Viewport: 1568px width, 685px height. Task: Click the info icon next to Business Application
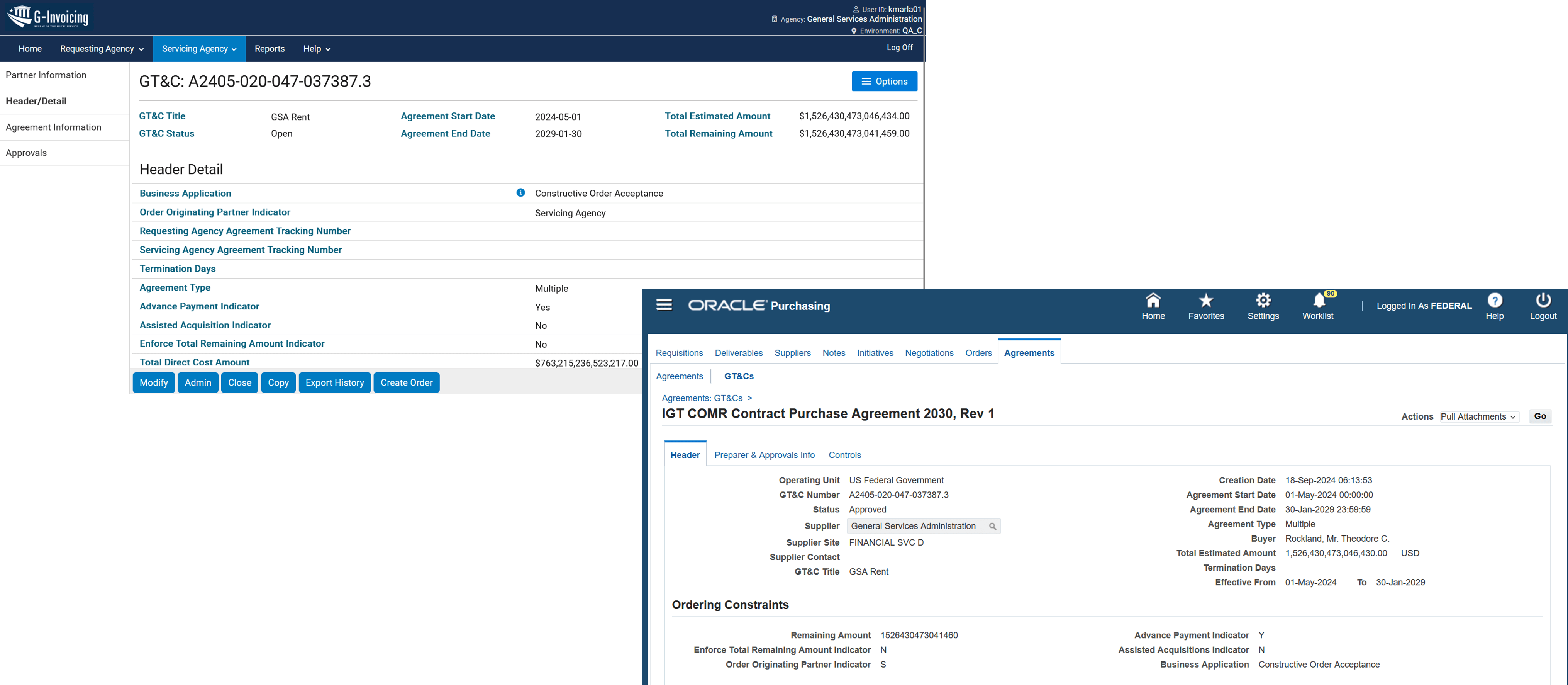coord(520,193)
